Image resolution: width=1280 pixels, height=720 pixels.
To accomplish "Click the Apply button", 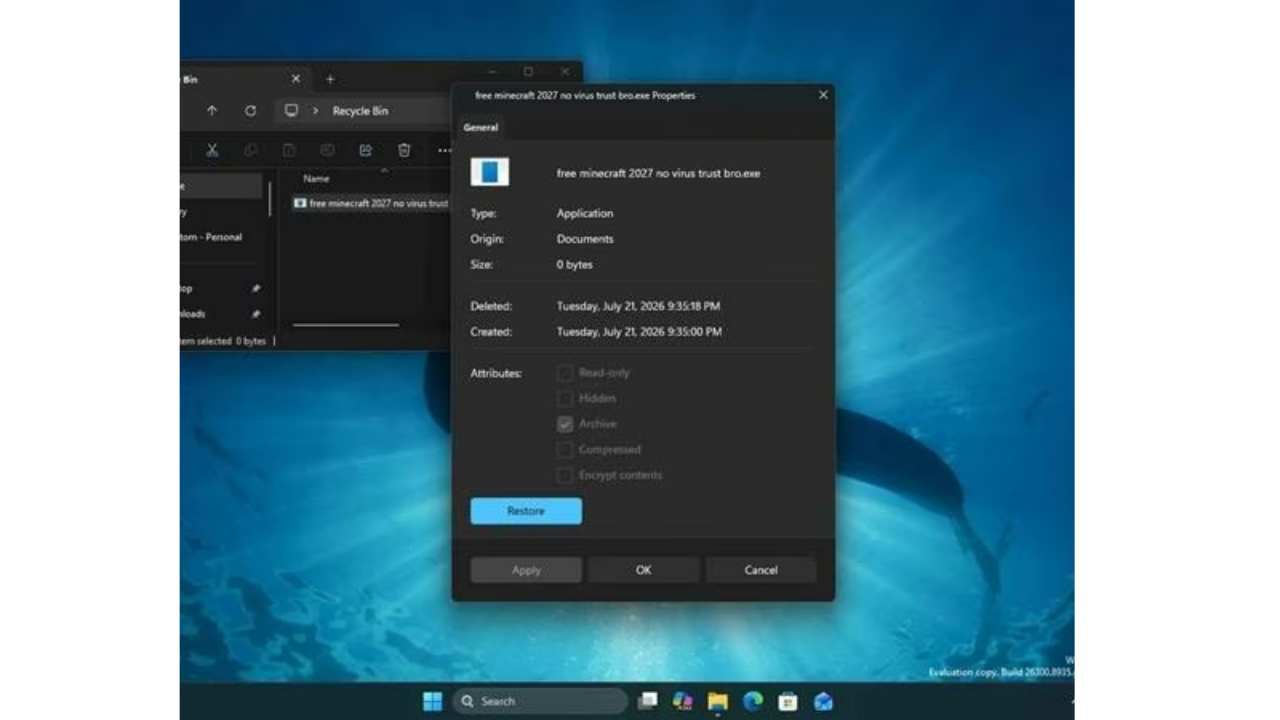I will pos(526,570).
